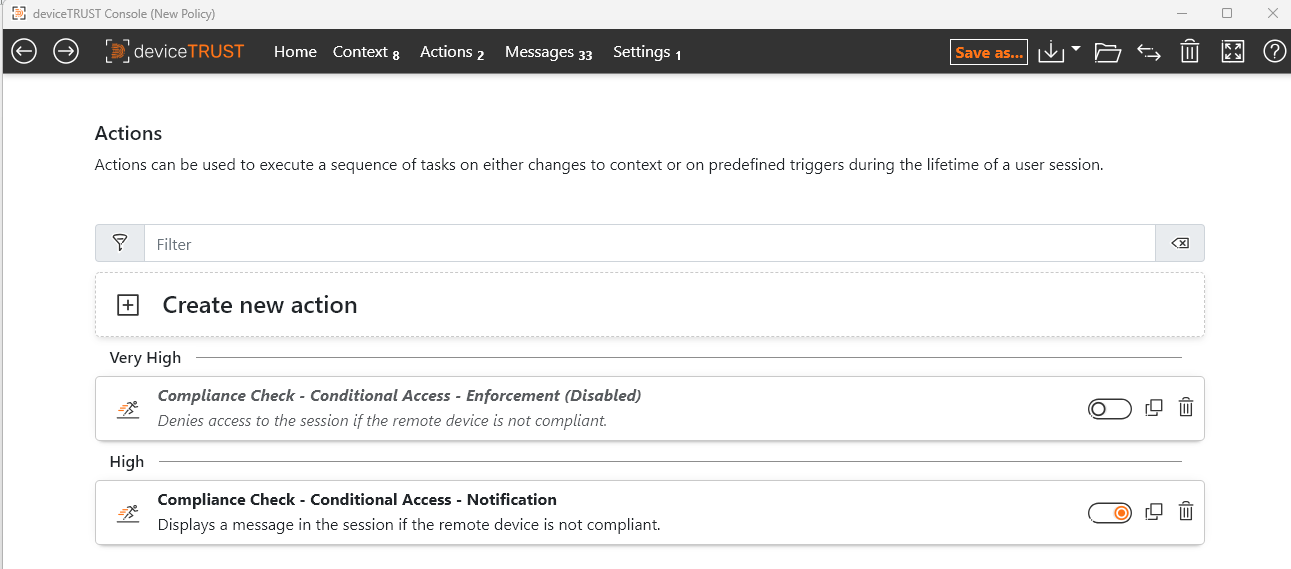Click the back navigation arrow icon

tap(24, 52)
